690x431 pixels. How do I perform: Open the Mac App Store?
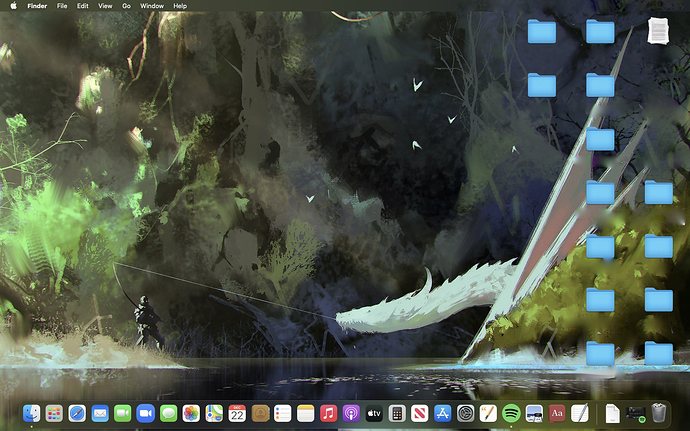(442, 413)
